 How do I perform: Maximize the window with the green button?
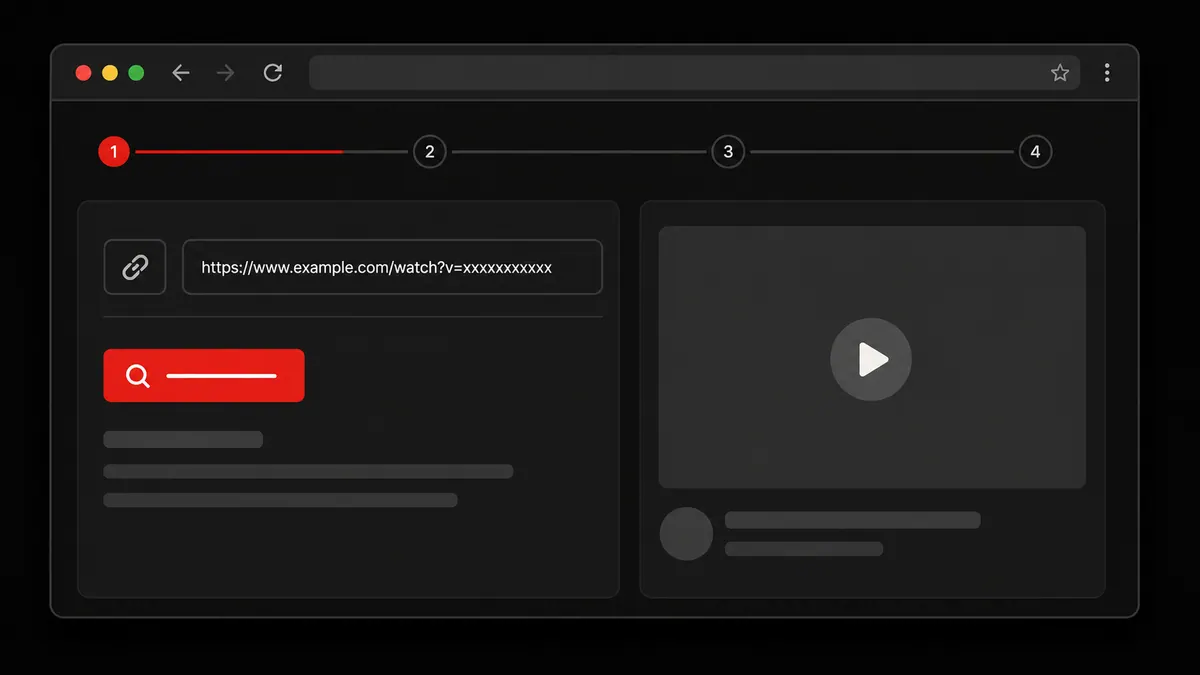click(136, 73)
